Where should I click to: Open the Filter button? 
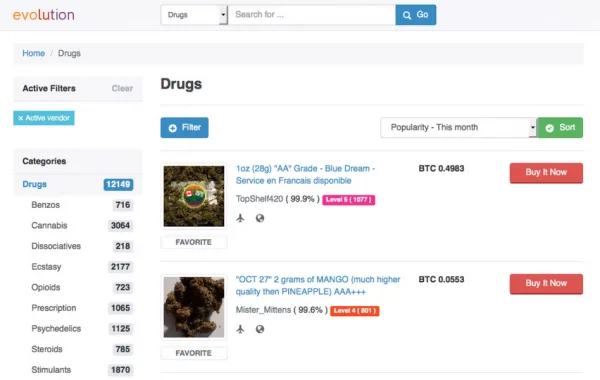pos(184,127)
